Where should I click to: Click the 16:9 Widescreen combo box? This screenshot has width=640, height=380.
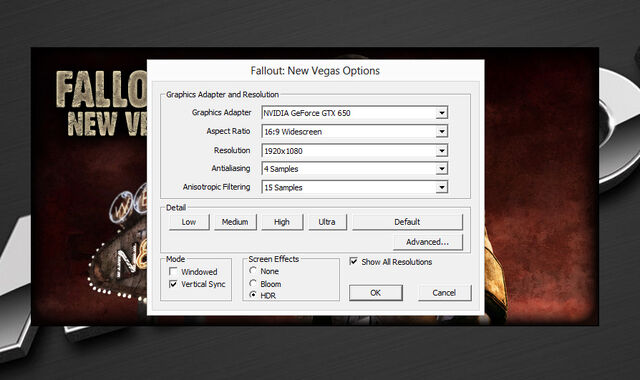click(x=354, y=131)
